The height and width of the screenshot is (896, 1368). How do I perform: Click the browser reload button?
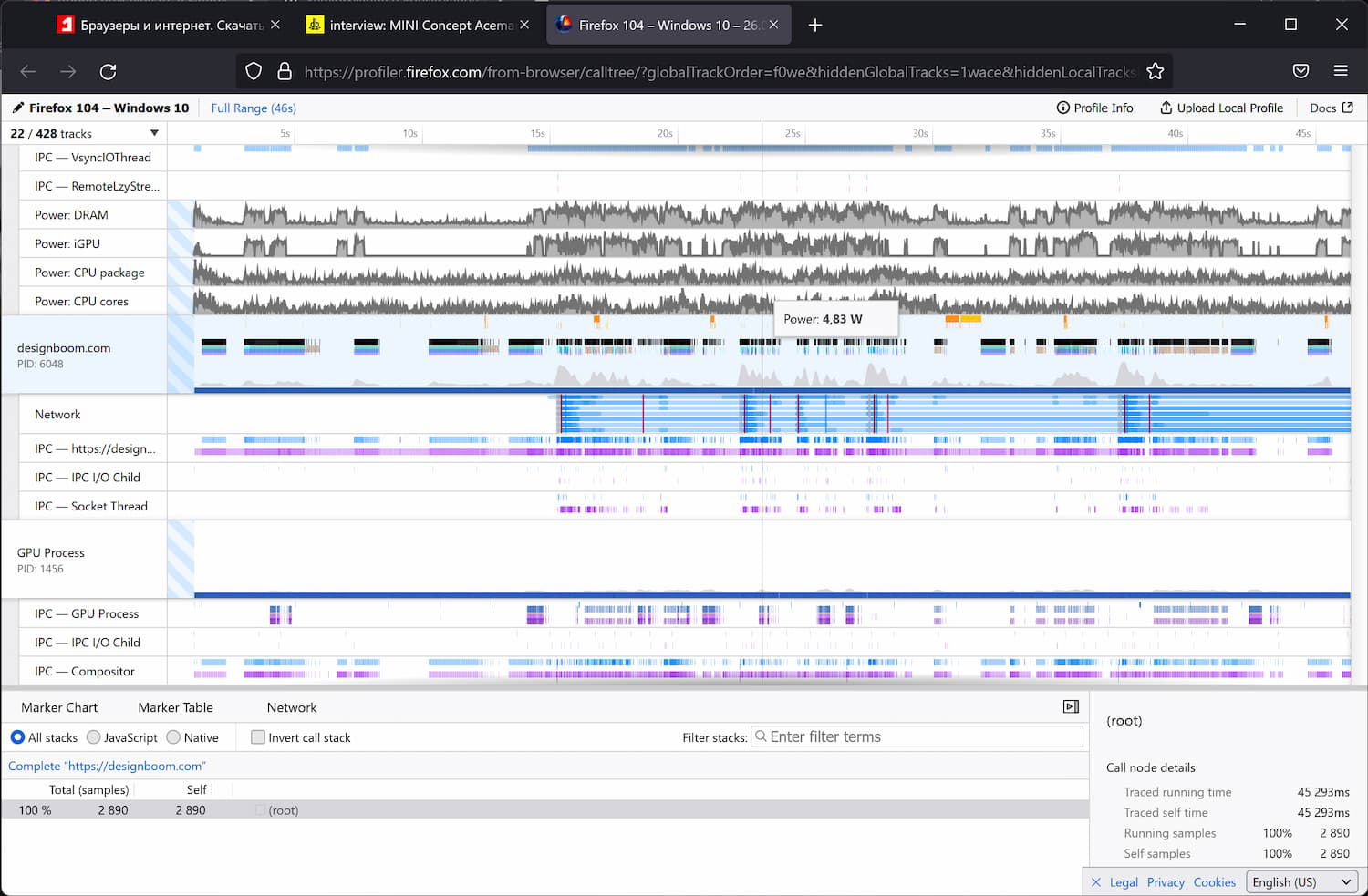click(108, 71)
